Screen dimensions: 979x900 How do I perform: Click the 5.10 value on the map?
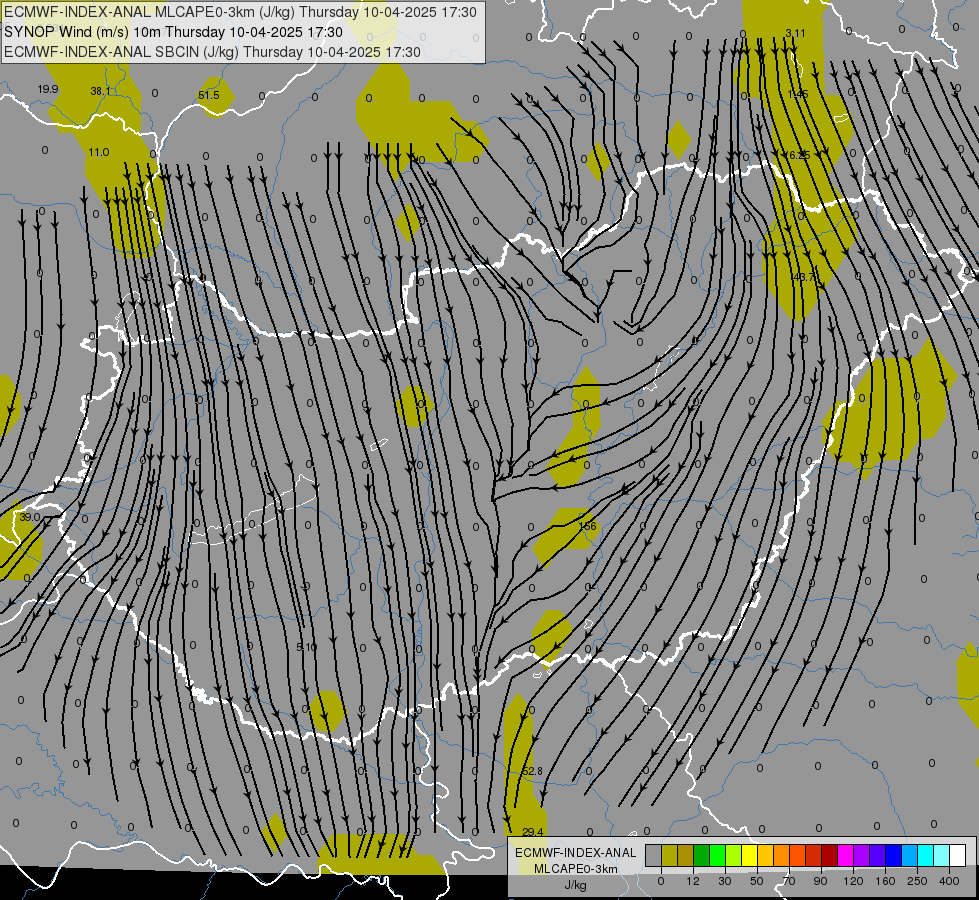pyautogui.click(x=306, y=647)
